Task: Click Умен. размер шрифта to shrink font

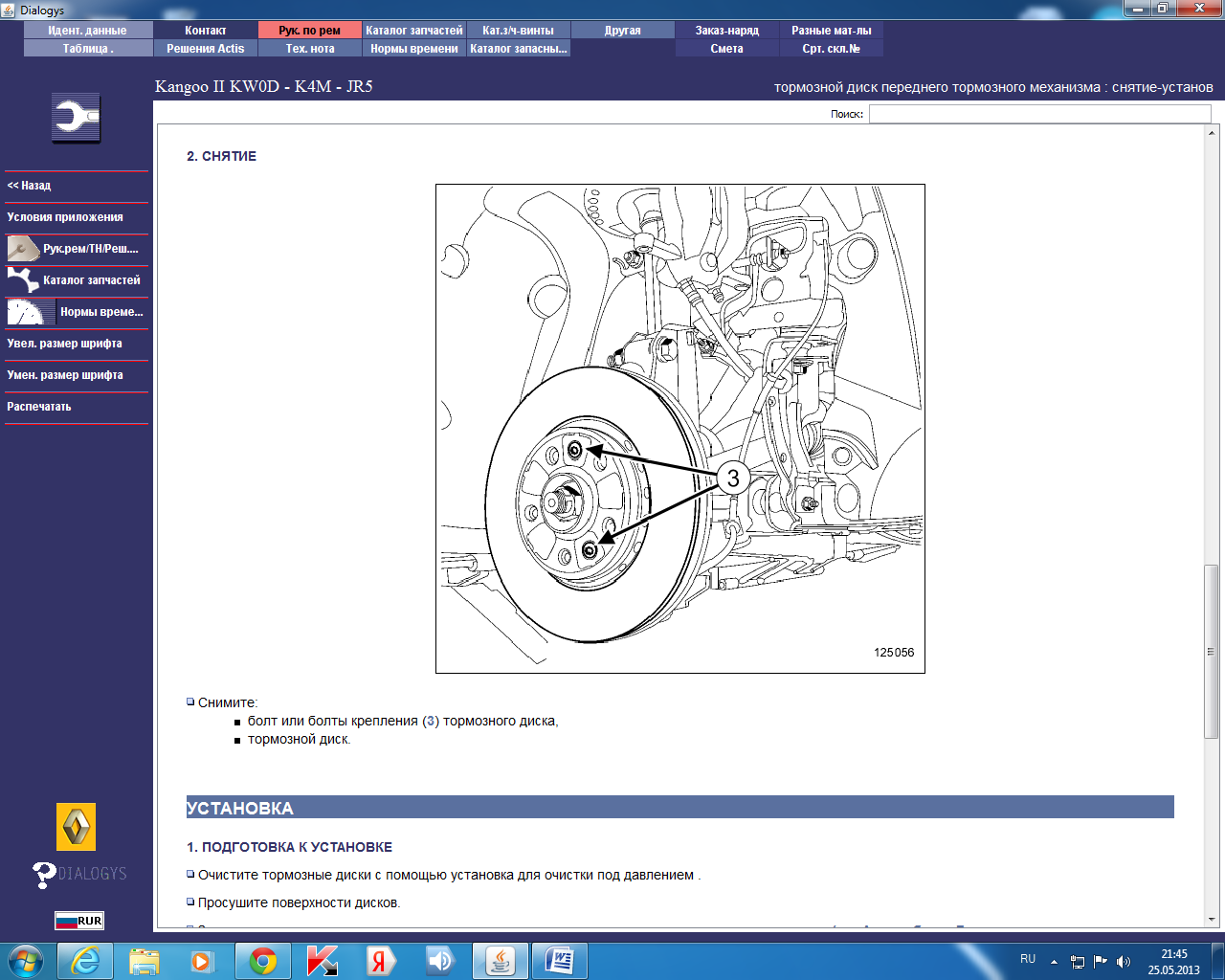Action: pyautogui.click(x=77, y=375)
